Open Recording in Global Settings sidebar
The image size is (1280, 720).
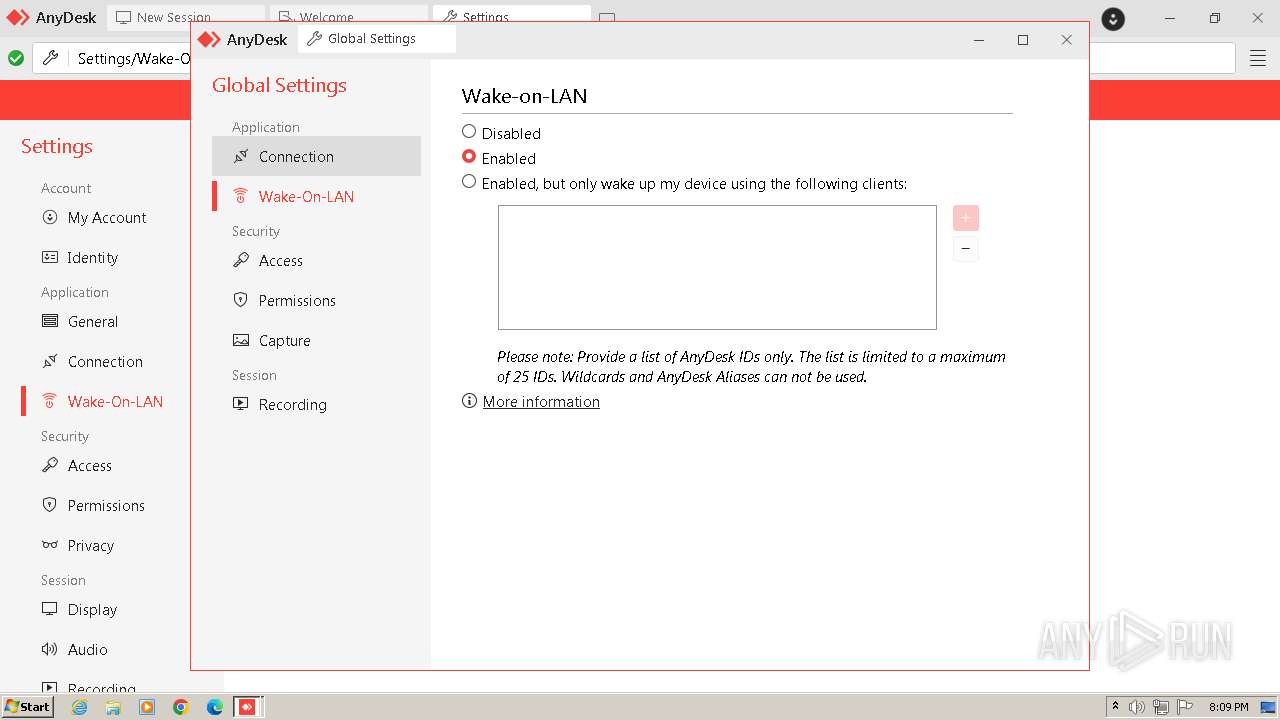coord(316,404)
